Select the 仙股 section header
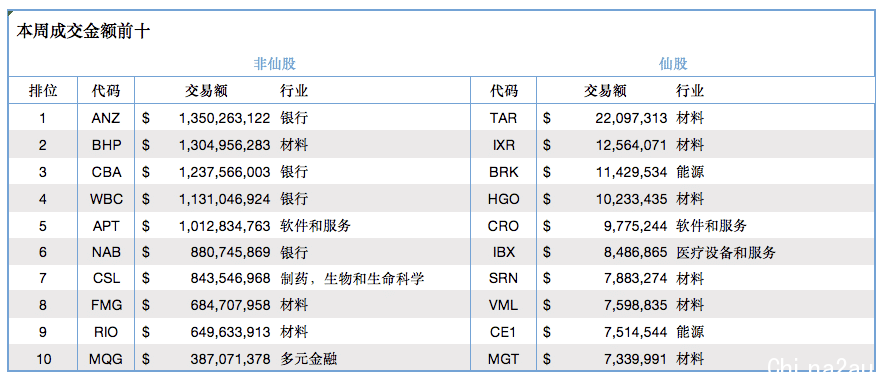 (673, 64)
